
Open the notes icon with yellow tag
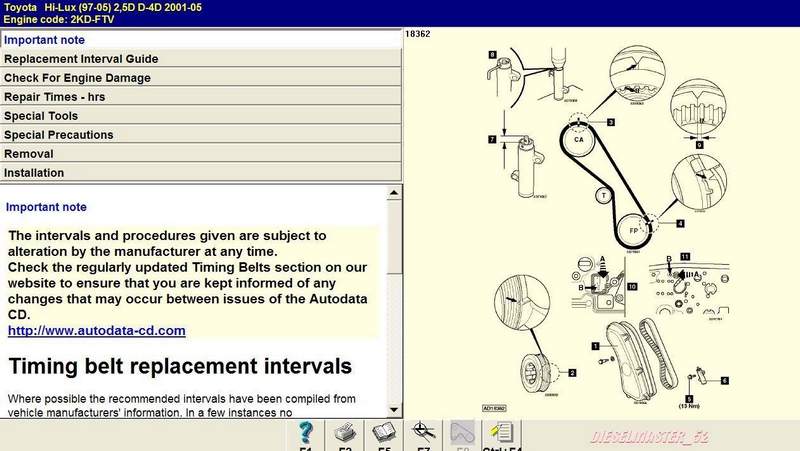502,435
